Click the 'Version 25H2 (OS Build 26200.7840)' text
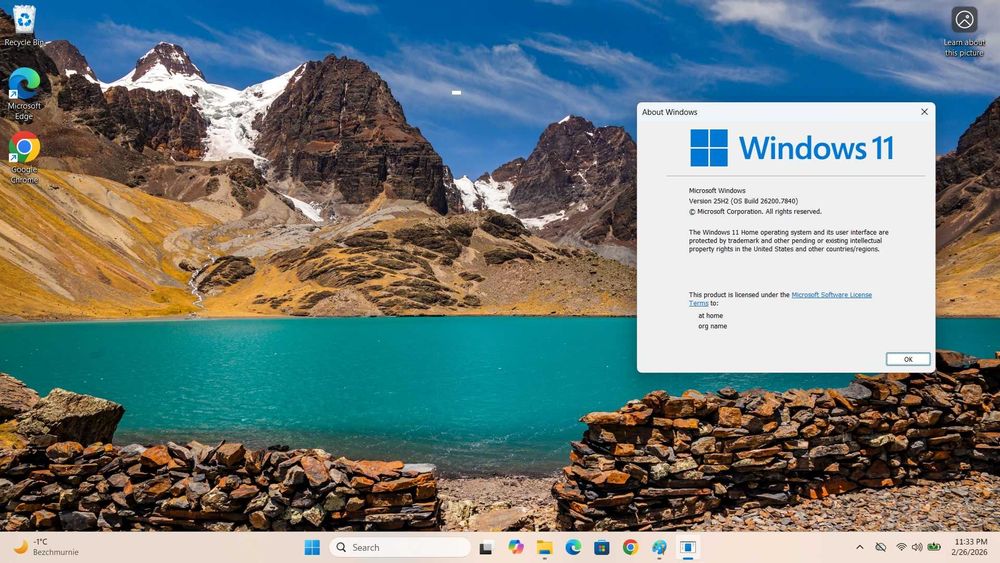 click(743, 201)
